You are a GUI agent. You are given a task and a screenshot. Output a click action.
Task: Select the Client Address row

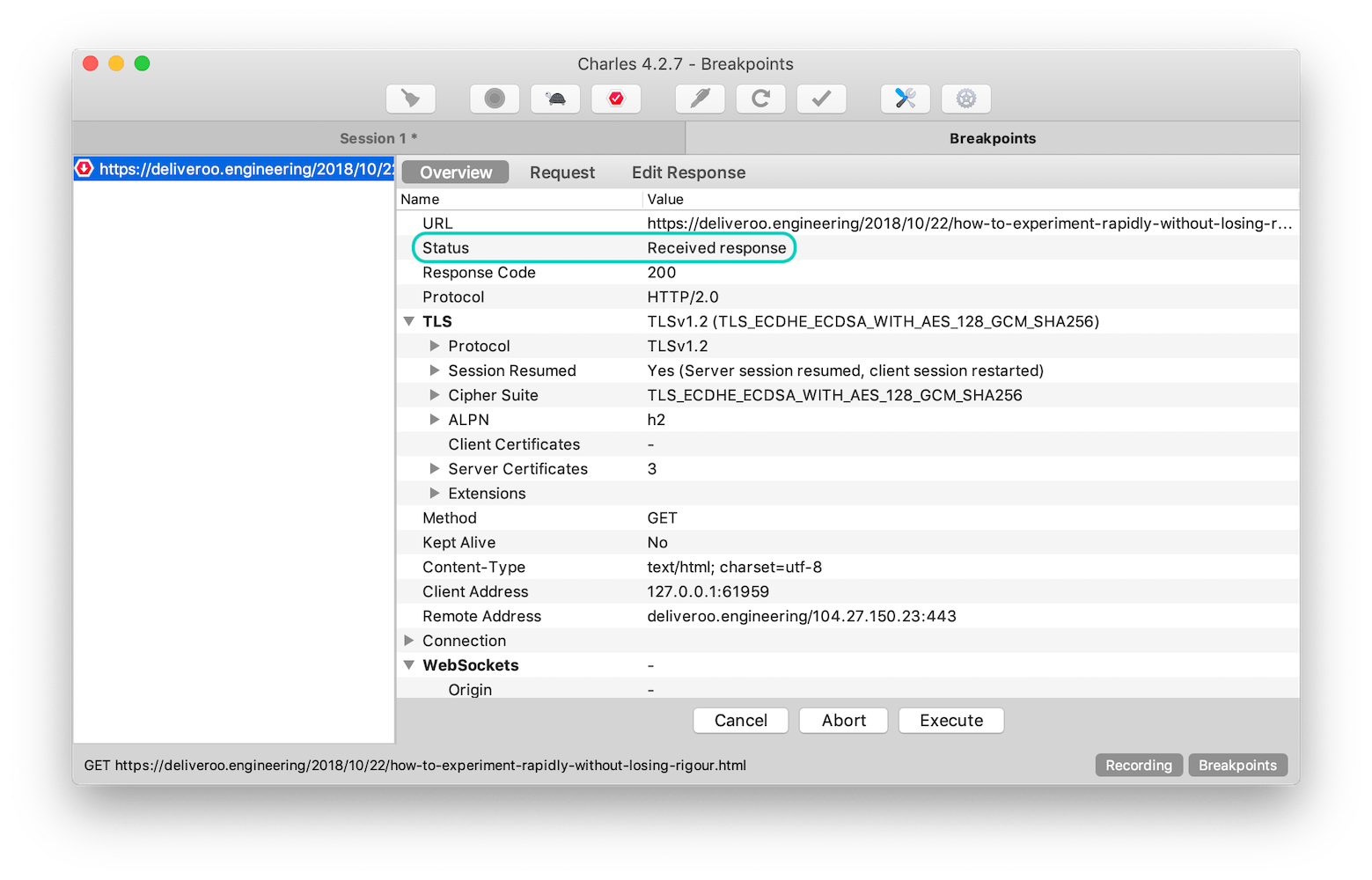847,592
